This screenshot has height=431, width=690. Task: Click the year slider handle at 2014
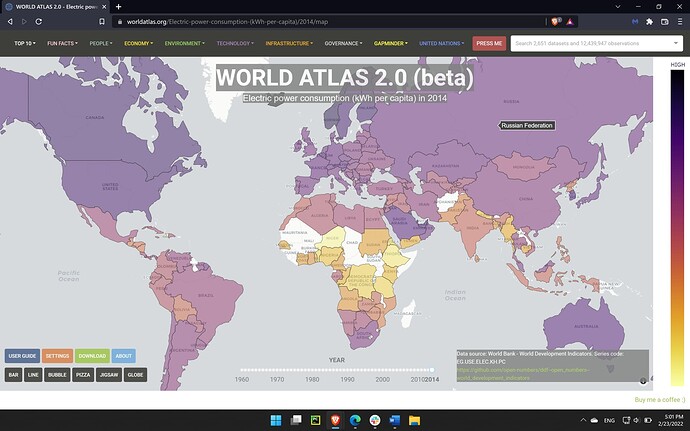pyautogui.click(x=432, y=370)
